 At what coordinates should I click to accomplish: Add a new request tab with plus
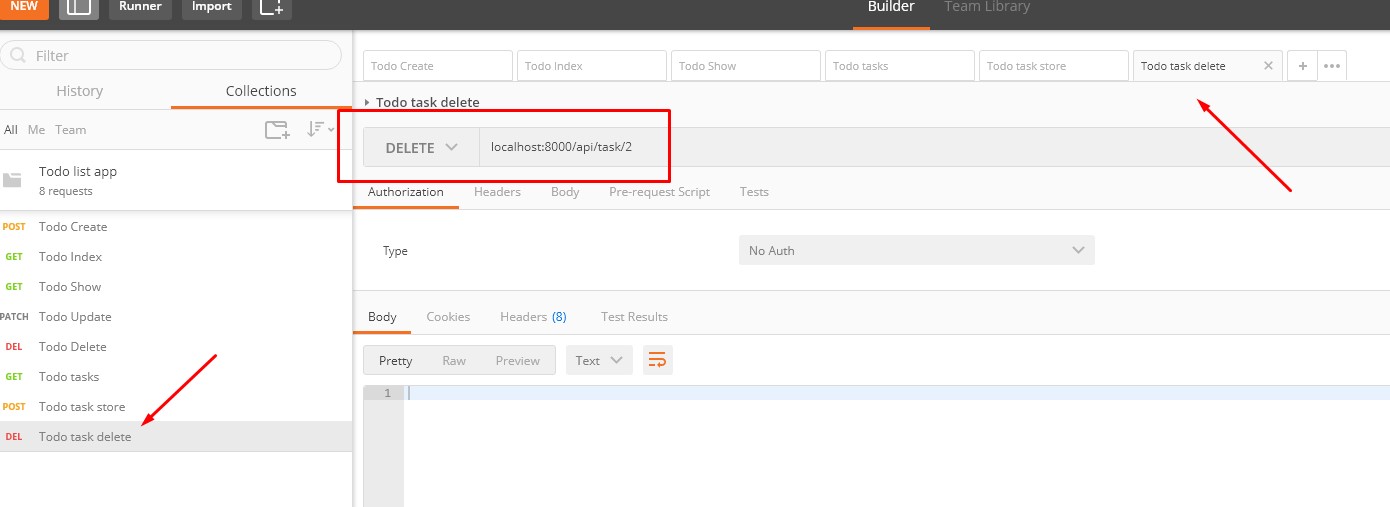point(1302,66)
